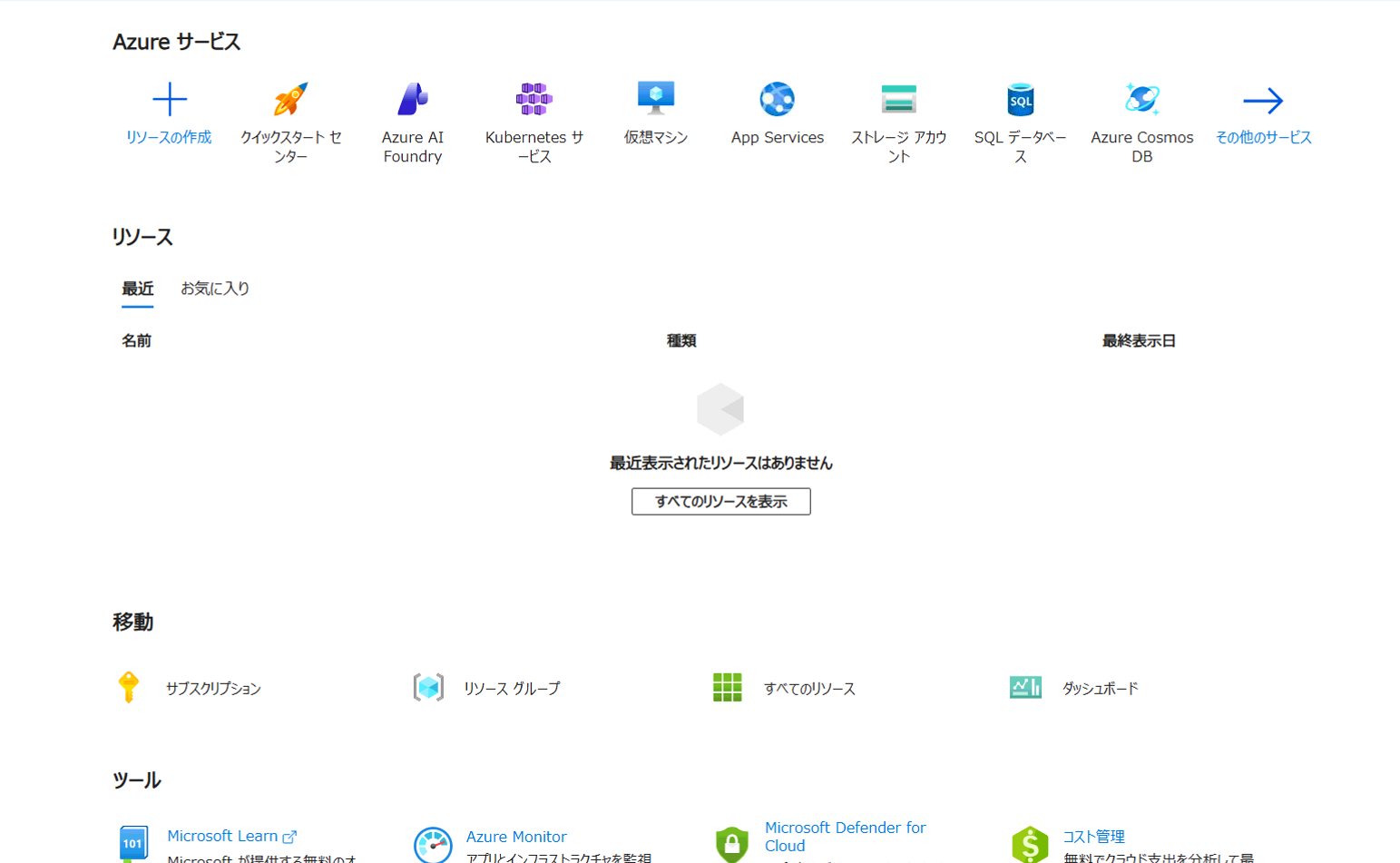Open Azure Cosmos DB icon
Image resolution: width=1400 pixels, height=863 pixels.
1141,100
